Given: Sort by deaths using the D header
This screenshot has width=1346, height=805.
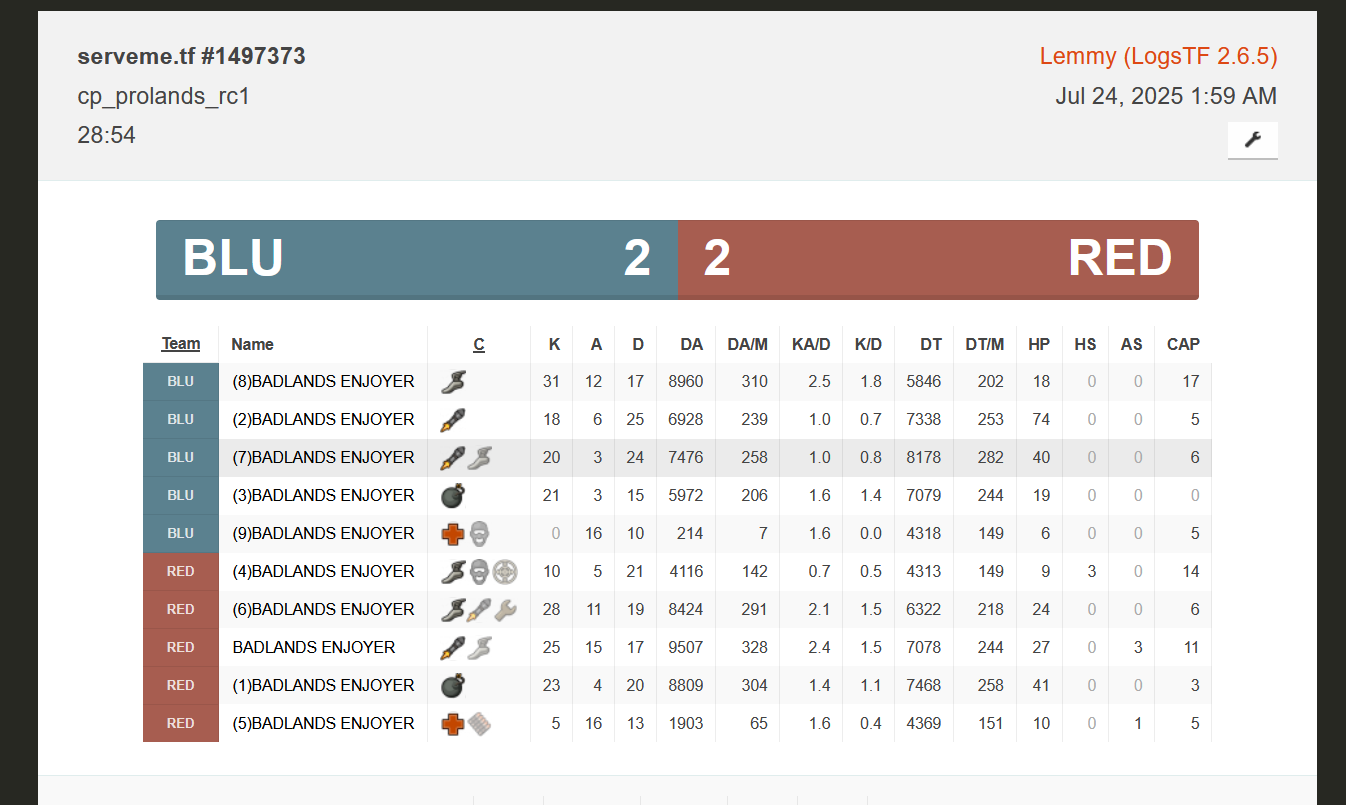Looking at the screenshot, I should click(638, 344).
